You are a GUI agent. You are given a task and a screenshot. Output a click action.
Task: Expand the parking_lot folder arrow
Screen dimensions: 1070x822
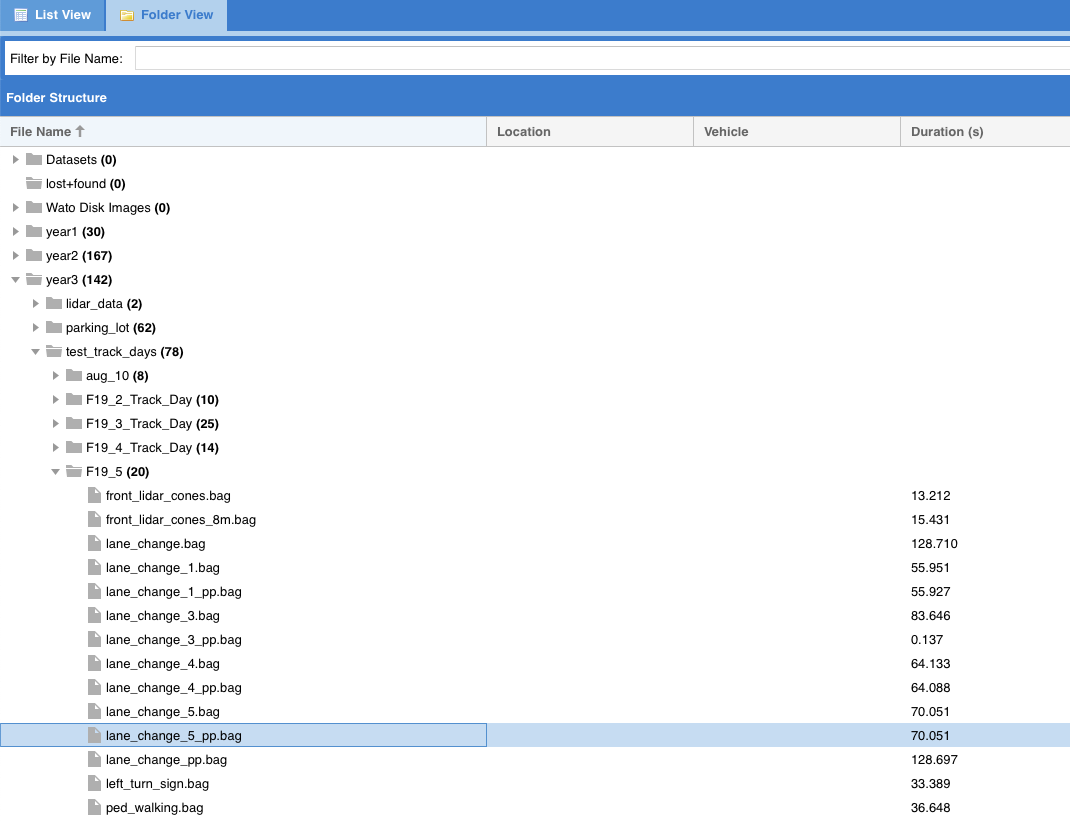point(35,327)
